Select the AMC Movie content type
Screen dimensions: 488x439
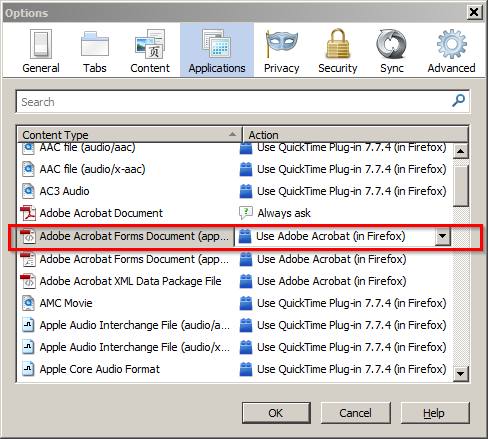click(66, 303)
